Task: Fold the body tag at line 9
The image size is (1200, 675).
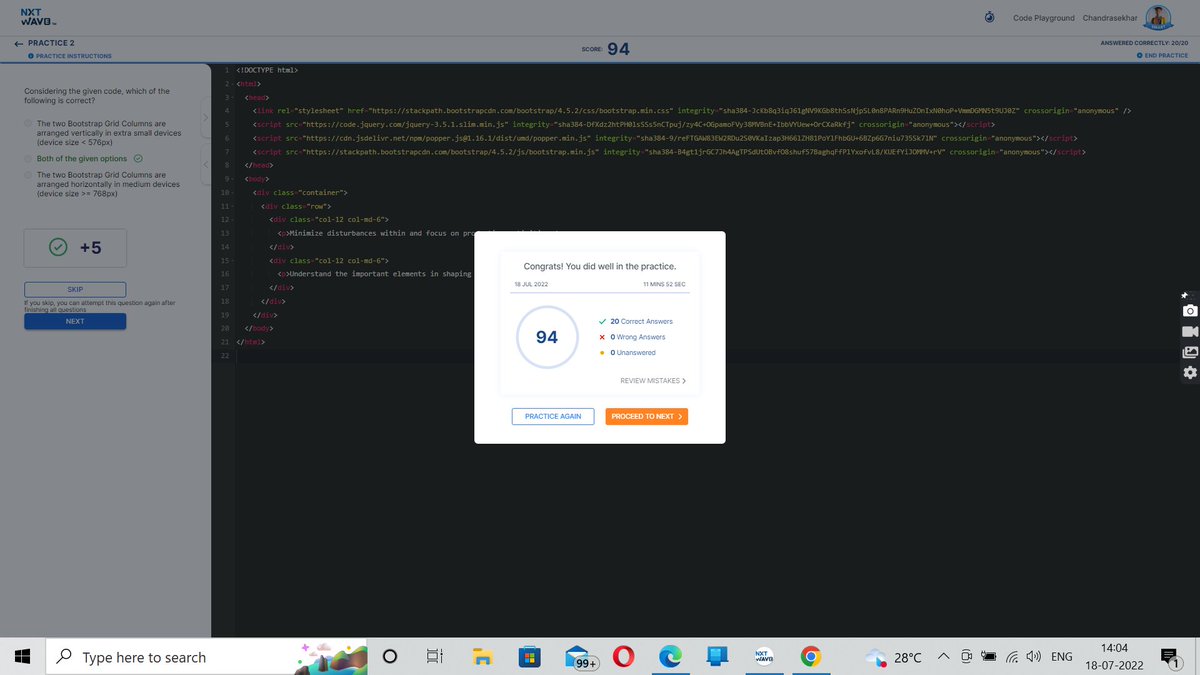Action: coord(232,178)
